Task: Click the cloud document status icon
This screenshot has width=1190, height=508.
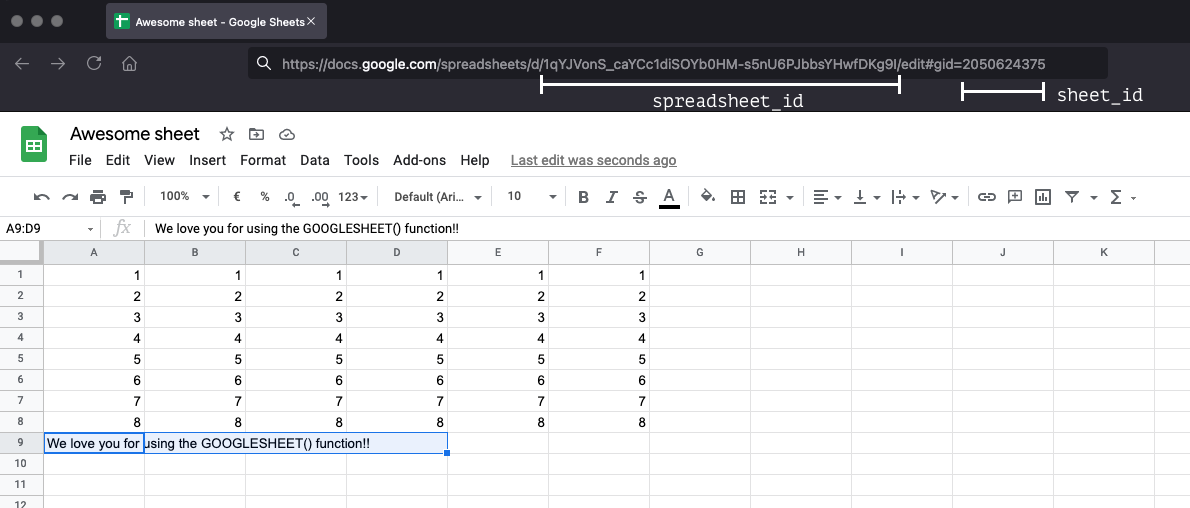Action: [287, 134]
